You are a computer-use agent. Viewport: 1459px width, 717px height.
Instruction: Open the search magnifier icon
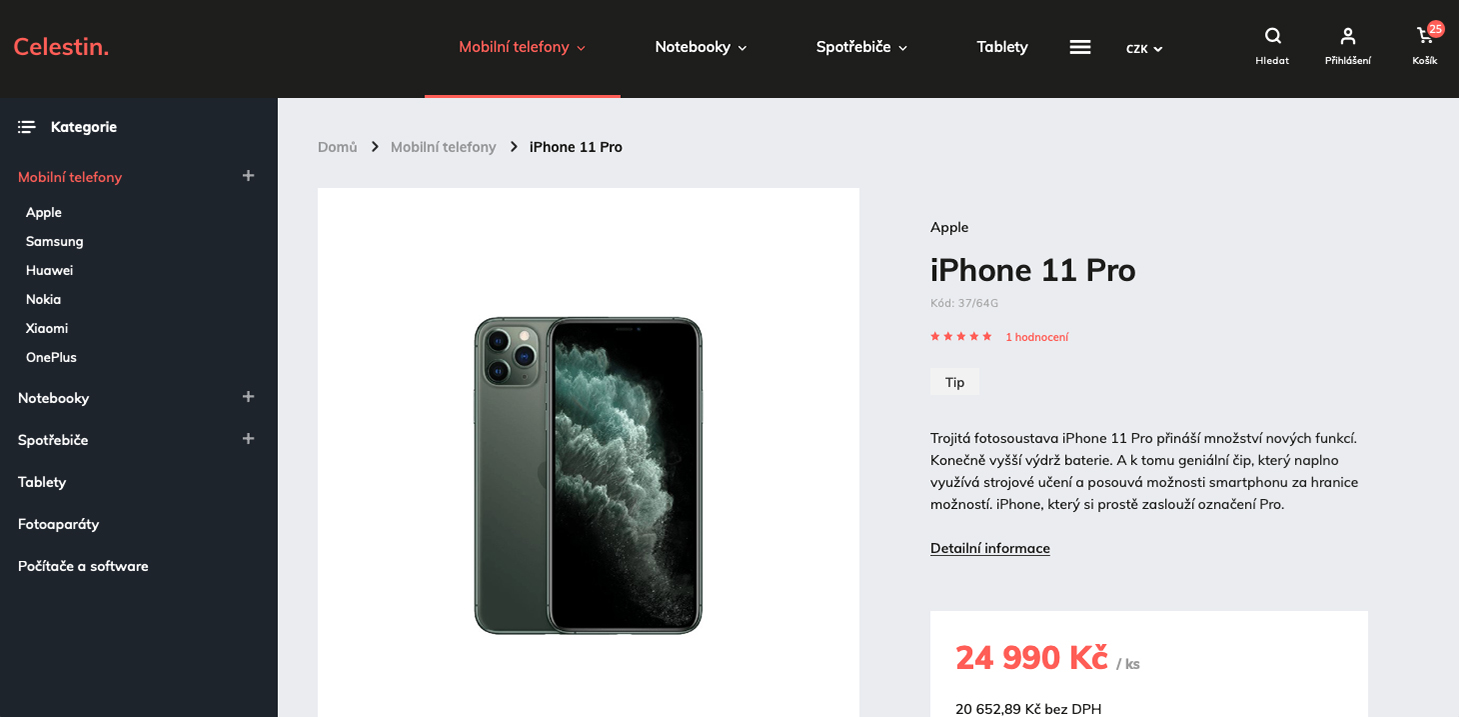(1272, 36)
